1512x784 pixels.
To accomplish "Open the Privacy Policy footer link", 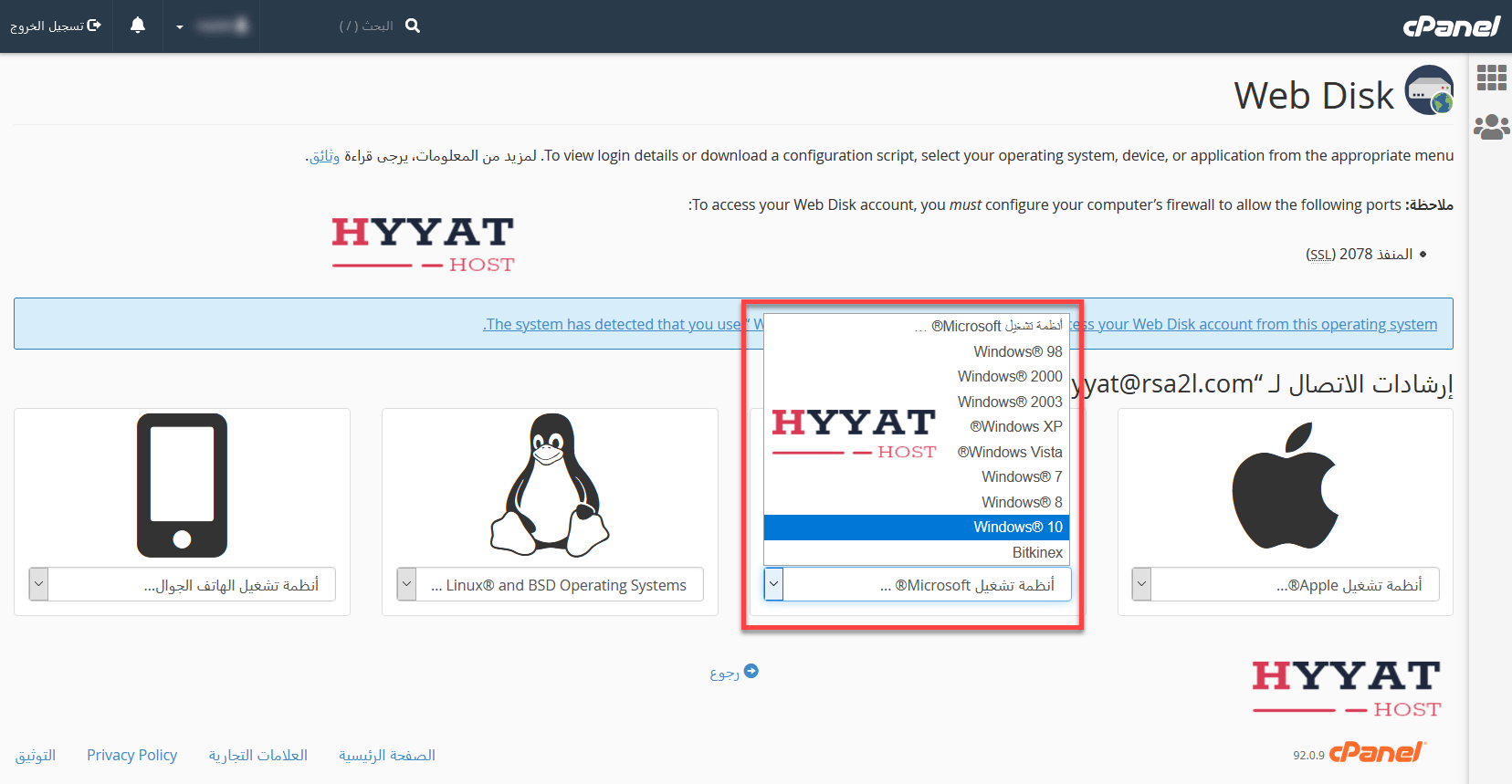I will (131, 755).
